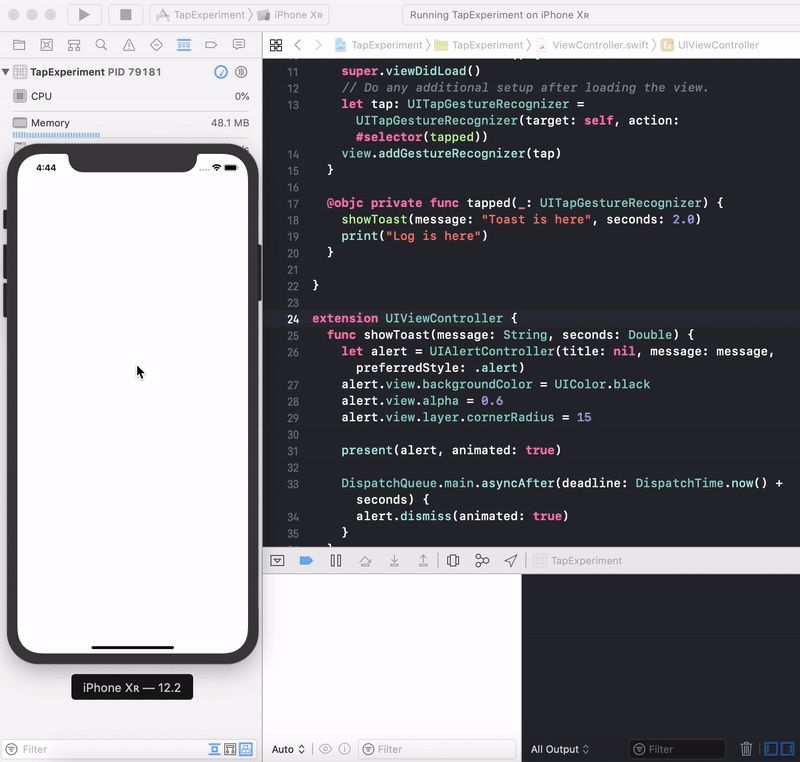
Task: Stop the running TapExperiment app
Action: tap(126, 15)
